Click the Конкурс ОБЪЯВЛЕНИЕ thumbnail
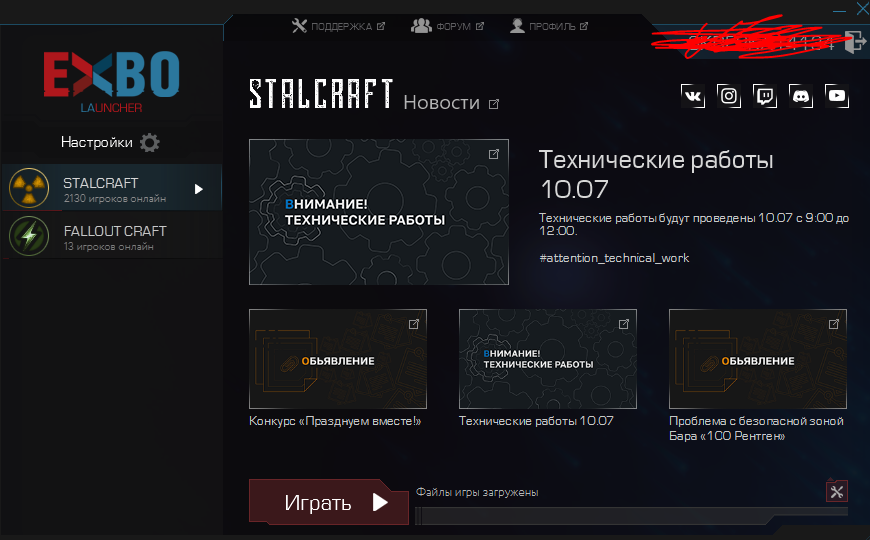Viewport: 870px width, 540px height. coord(338,359)
